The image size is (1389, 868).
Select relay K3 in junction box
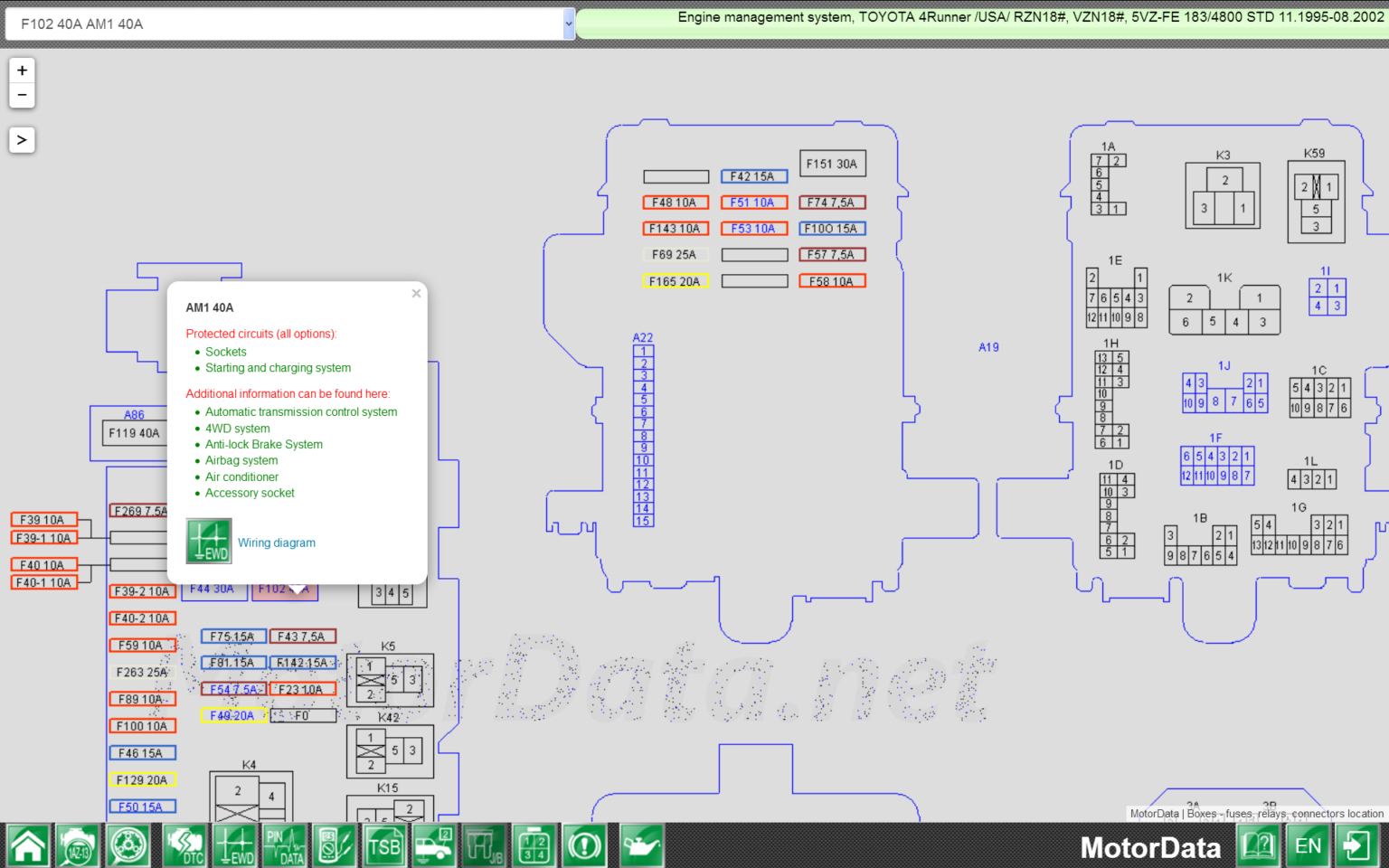pos(1224,195)
